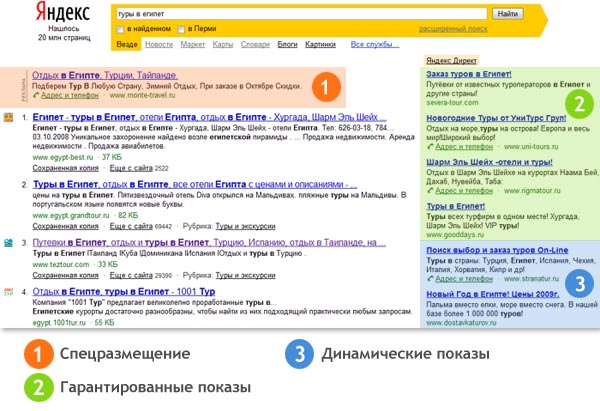
Task: Click the egypt.1001tur.ru URL text
Action: click(x=59, y=323)
